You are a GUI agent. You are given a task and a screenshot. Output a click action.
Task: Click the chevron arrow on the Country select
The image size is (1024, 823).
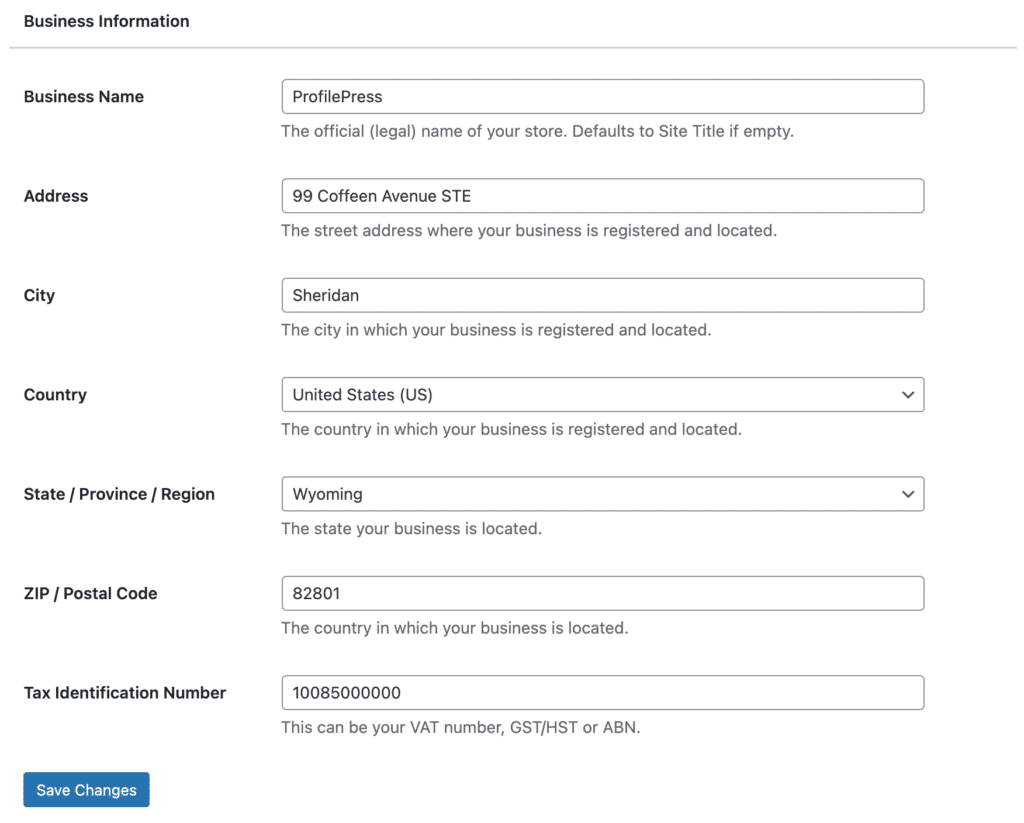pyautogui.click(x=907, y=395)
